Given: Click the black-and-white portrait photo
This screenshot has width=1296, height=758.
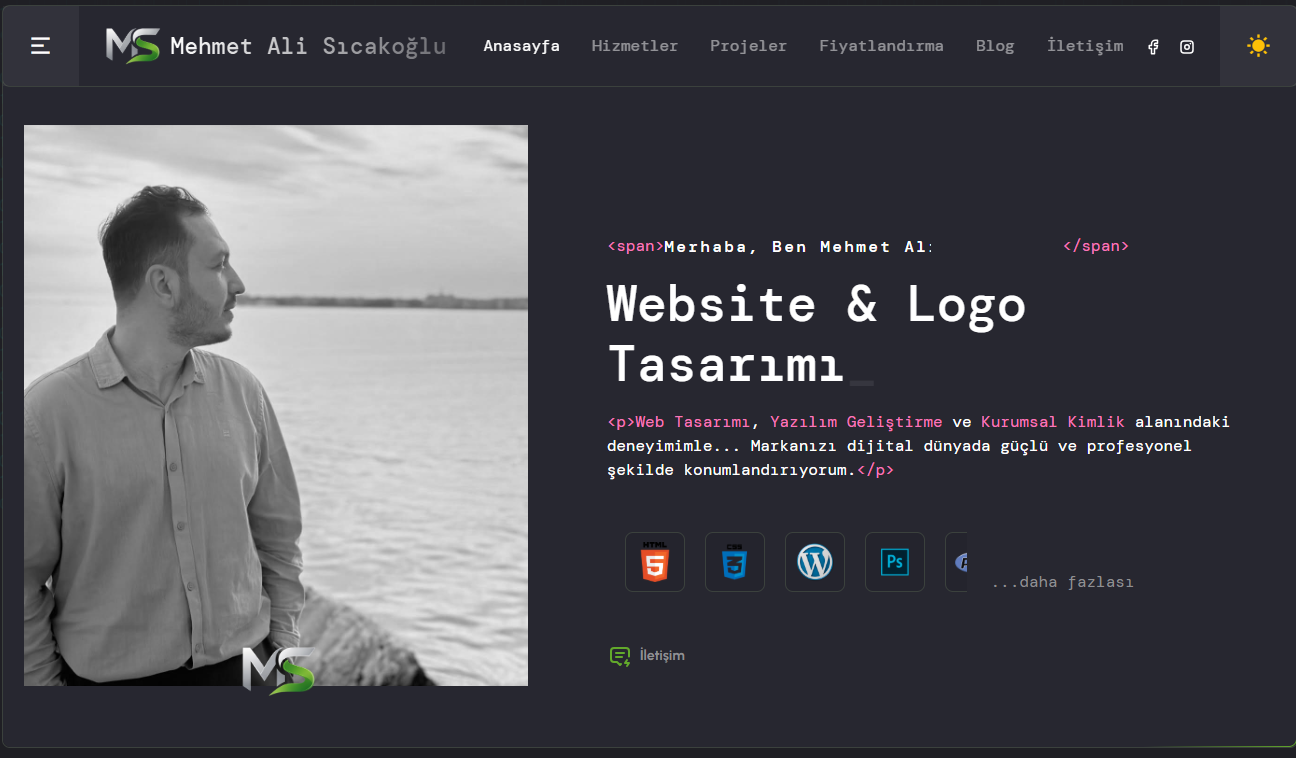Looking at the screenshot, I should pyautogui.click(x=276, y=405).
